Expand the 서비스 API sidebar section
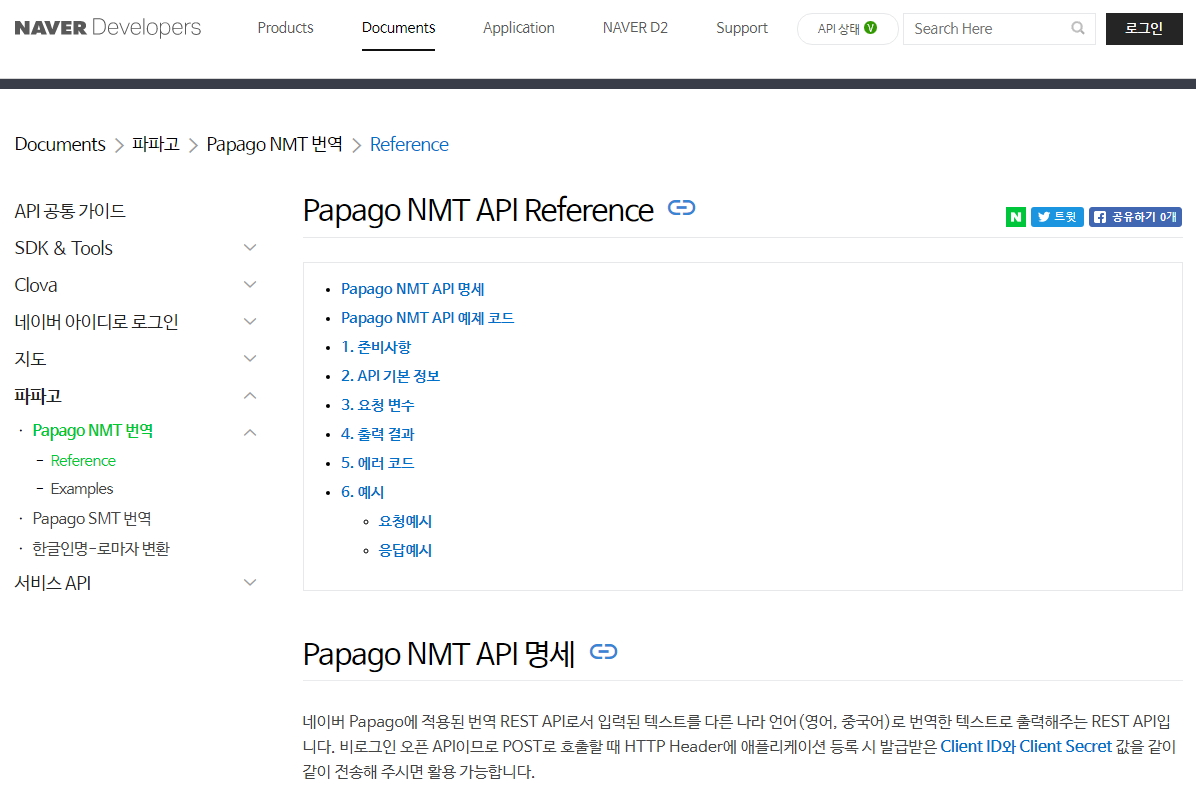Viewport: 1196px width, 785px height. [249, 583]
